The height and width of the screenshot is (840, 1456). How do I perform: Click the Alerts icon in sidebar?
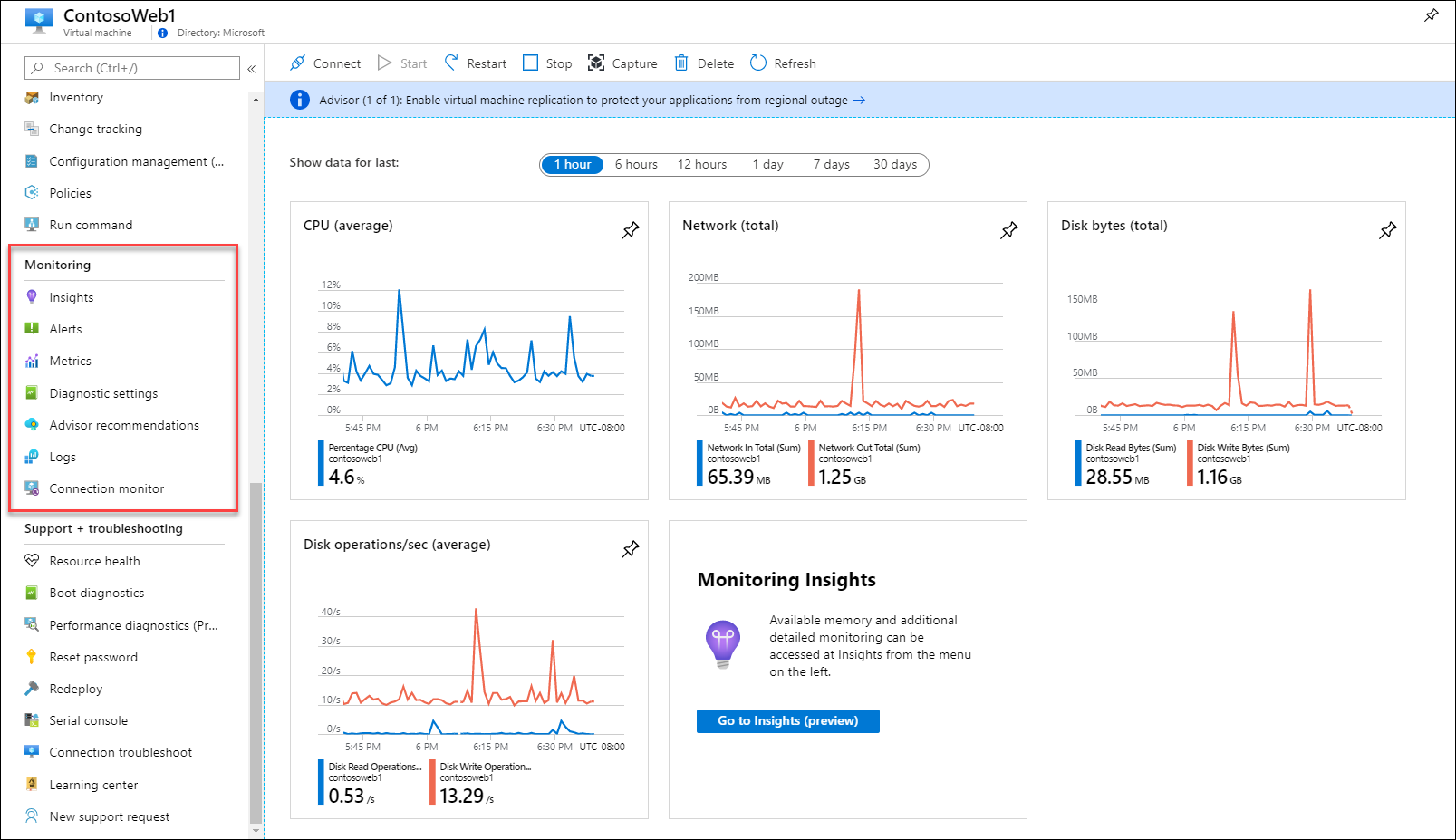[x=32, y=328]
